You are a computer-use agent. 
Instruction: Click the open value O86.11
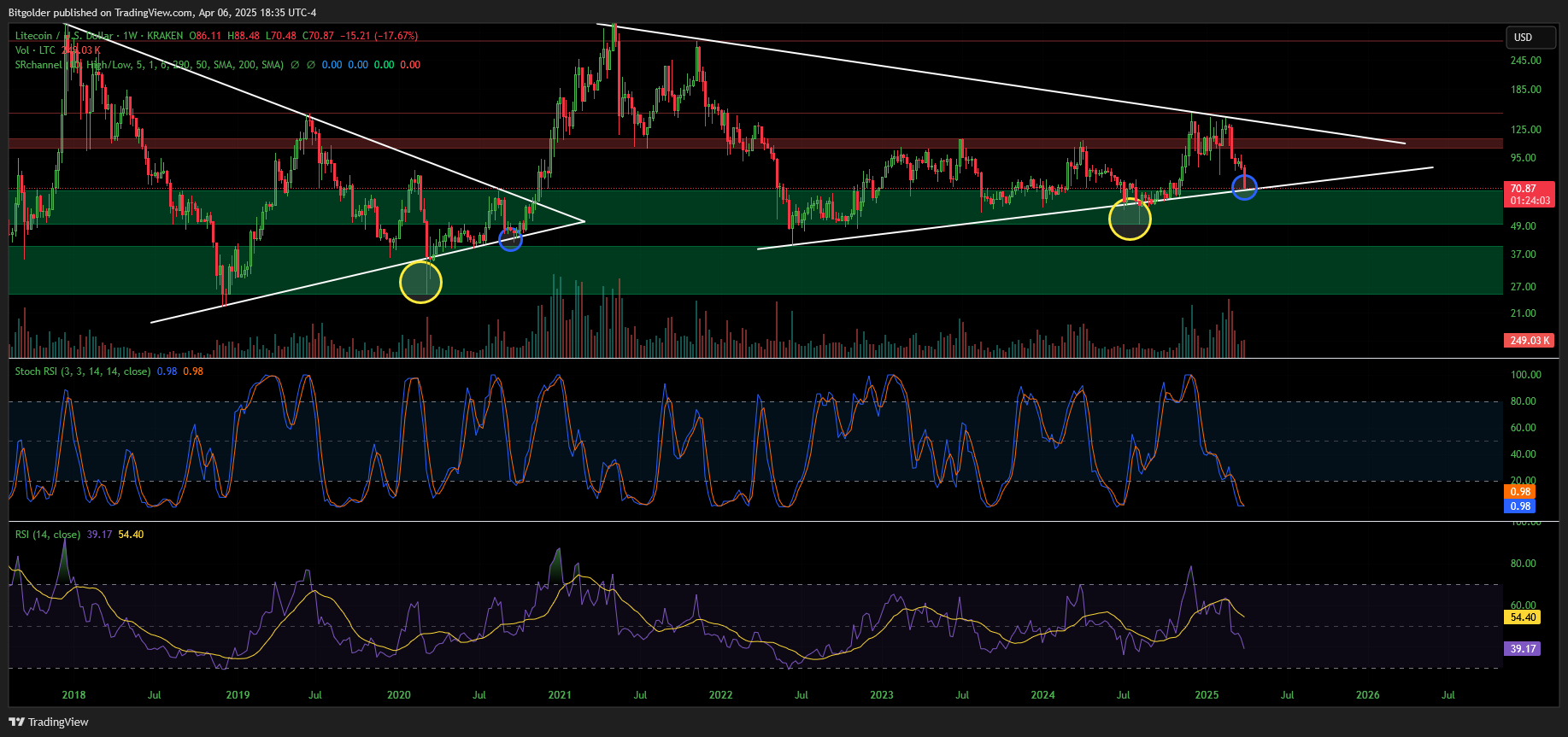pos(205,36)
